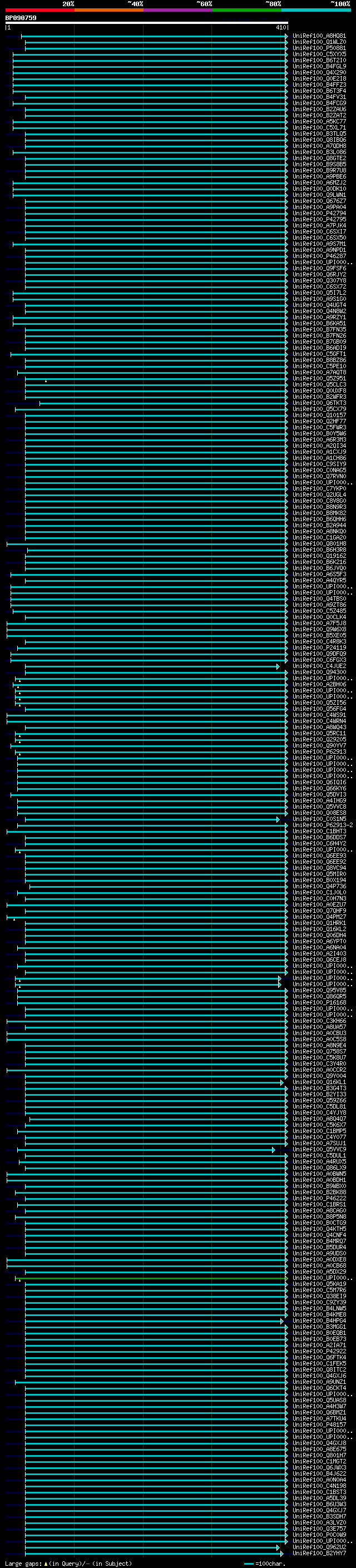The height and width of the screenshot is (1568, 356).
Task: Click hit label UniRef100_P62913-2
Action: tap(323, 825)
